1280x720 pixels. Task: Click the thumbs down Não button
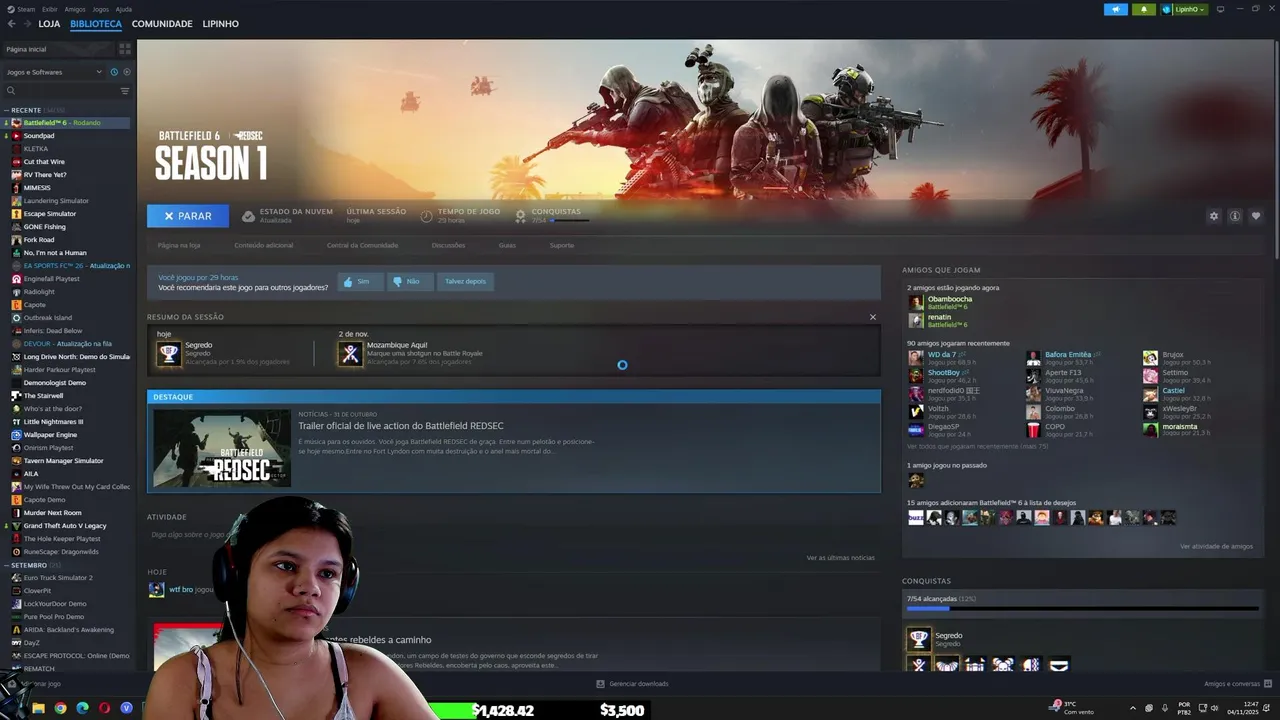409,282
